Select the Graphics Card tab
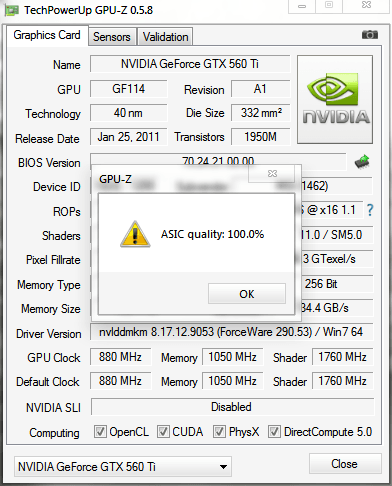 tap(47, 35)
